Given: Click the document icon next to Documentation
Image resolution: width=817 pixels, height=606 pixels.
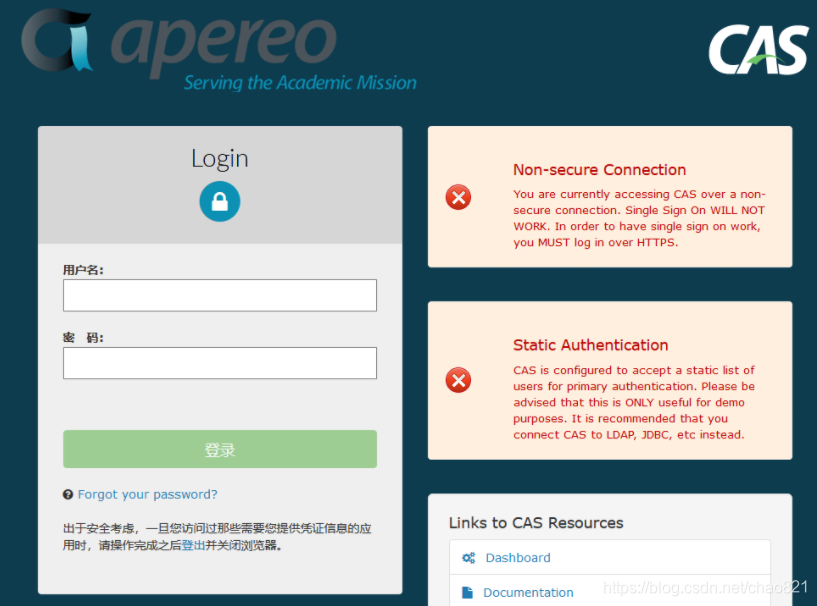Looking at the screenshot, I should point(467,592).
